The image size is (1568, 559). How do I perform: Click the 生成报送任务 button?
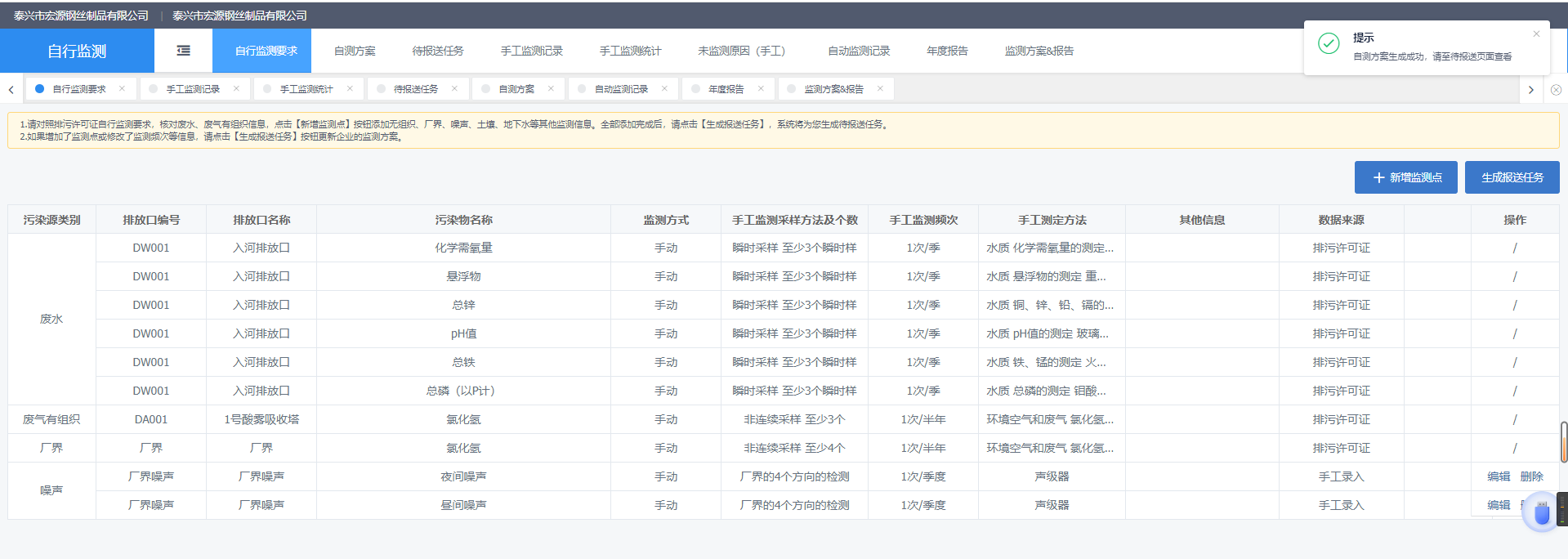coord(1512,177)
